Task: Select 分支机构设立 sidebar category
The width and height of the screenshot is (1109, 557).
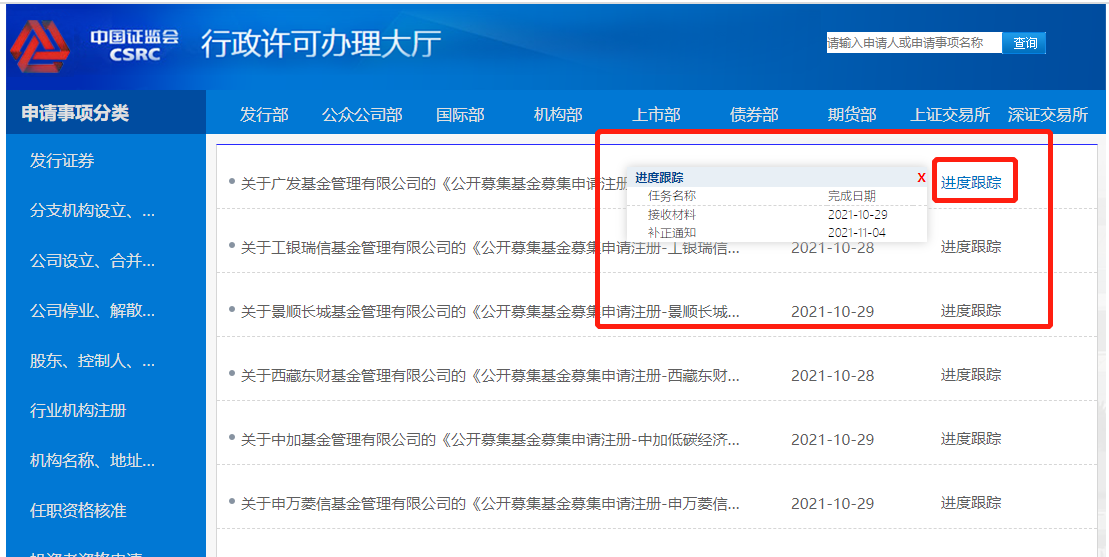Action: 93,211
